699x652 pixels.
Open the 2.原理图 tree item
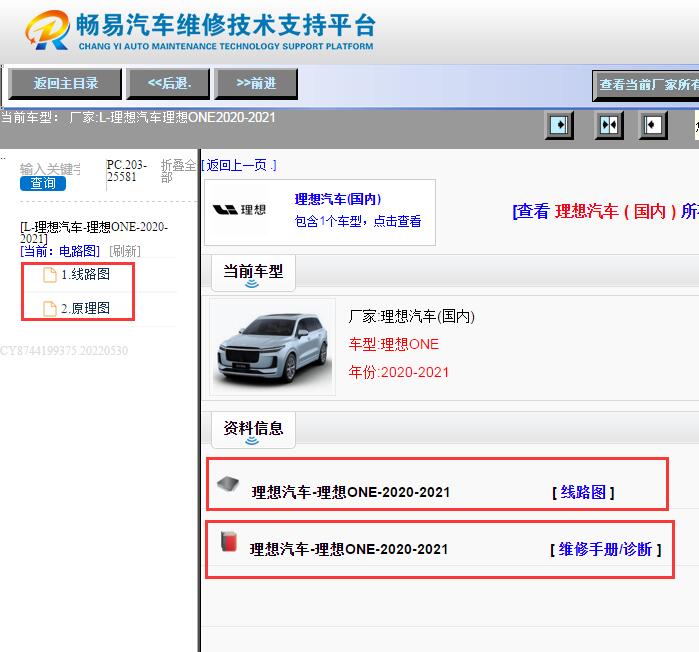tap(85, 308)
